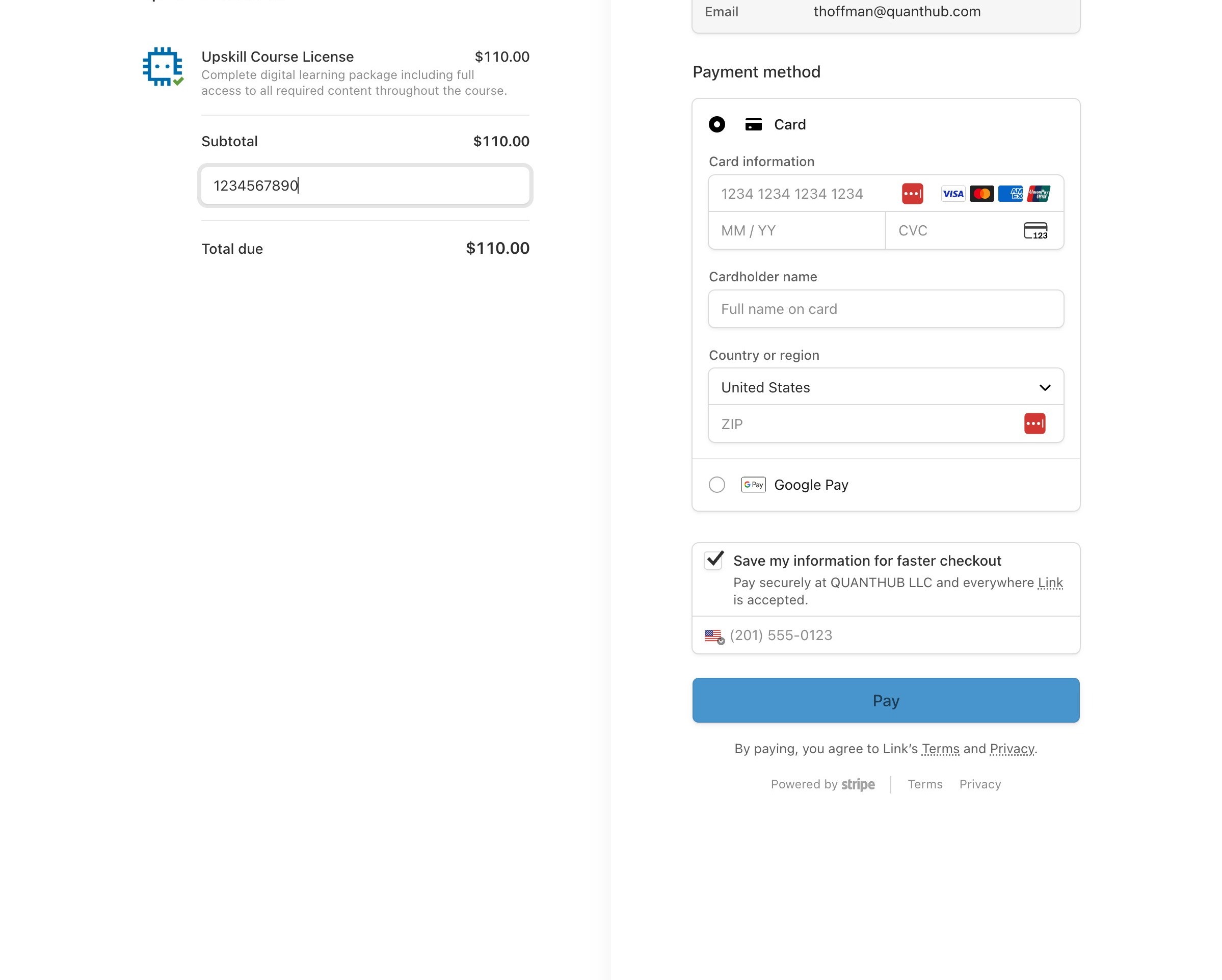
Task: Click the Mastercard logo icon
Action: tap(981, 194)
